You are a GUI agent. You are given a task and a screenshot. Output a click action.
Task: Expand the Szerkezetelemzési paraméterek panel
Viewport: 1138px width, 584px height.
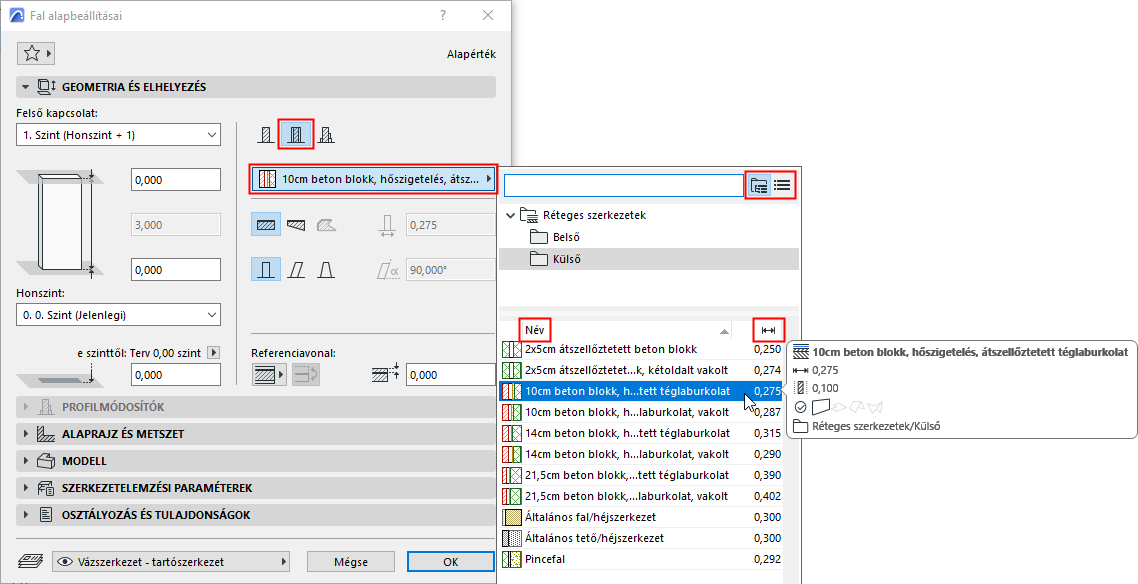[26, 488]
